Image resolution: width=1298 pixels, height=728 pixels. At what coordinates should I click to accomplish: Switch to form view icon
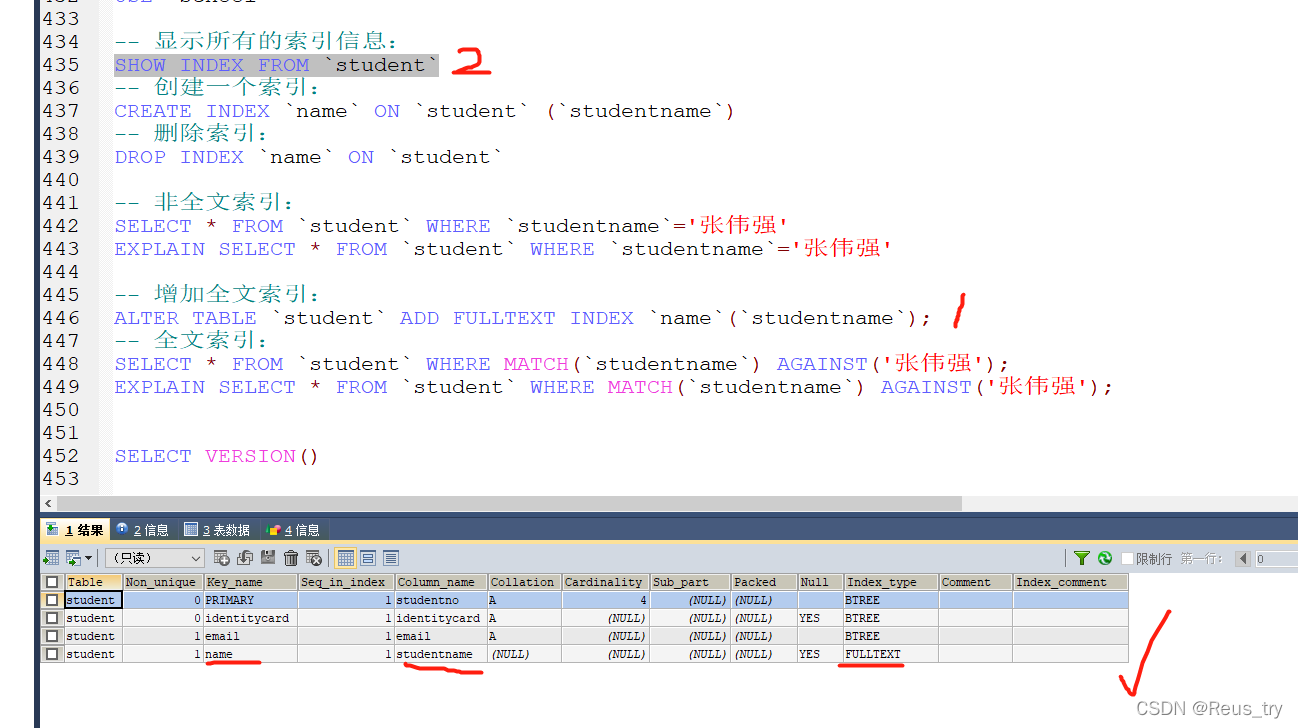368,558
